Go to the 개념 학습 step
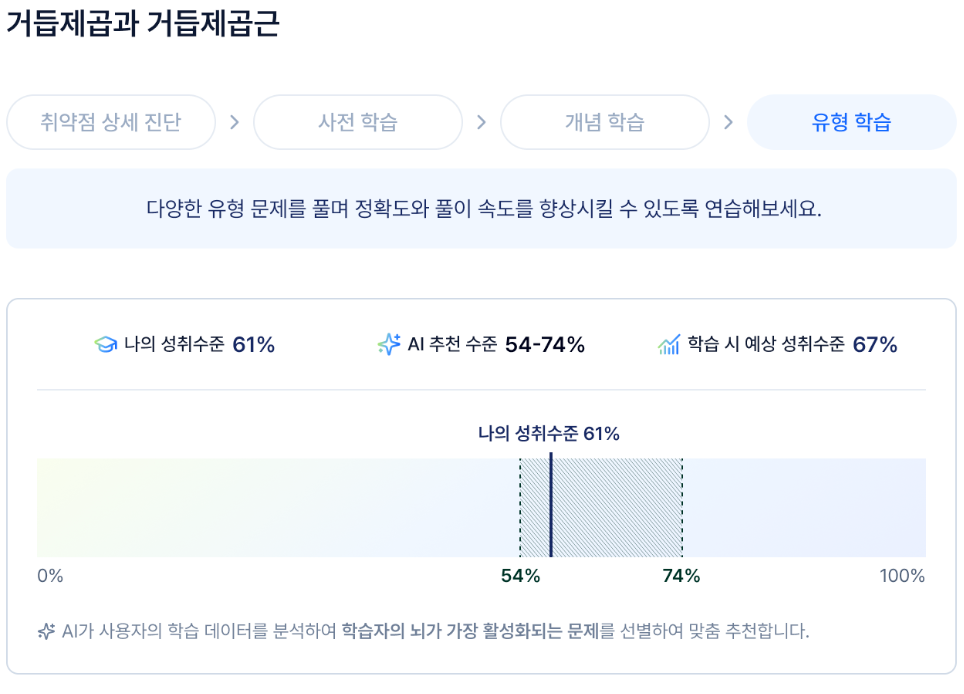This screenshot has height=694, width=964. click(x=605, y=122)
